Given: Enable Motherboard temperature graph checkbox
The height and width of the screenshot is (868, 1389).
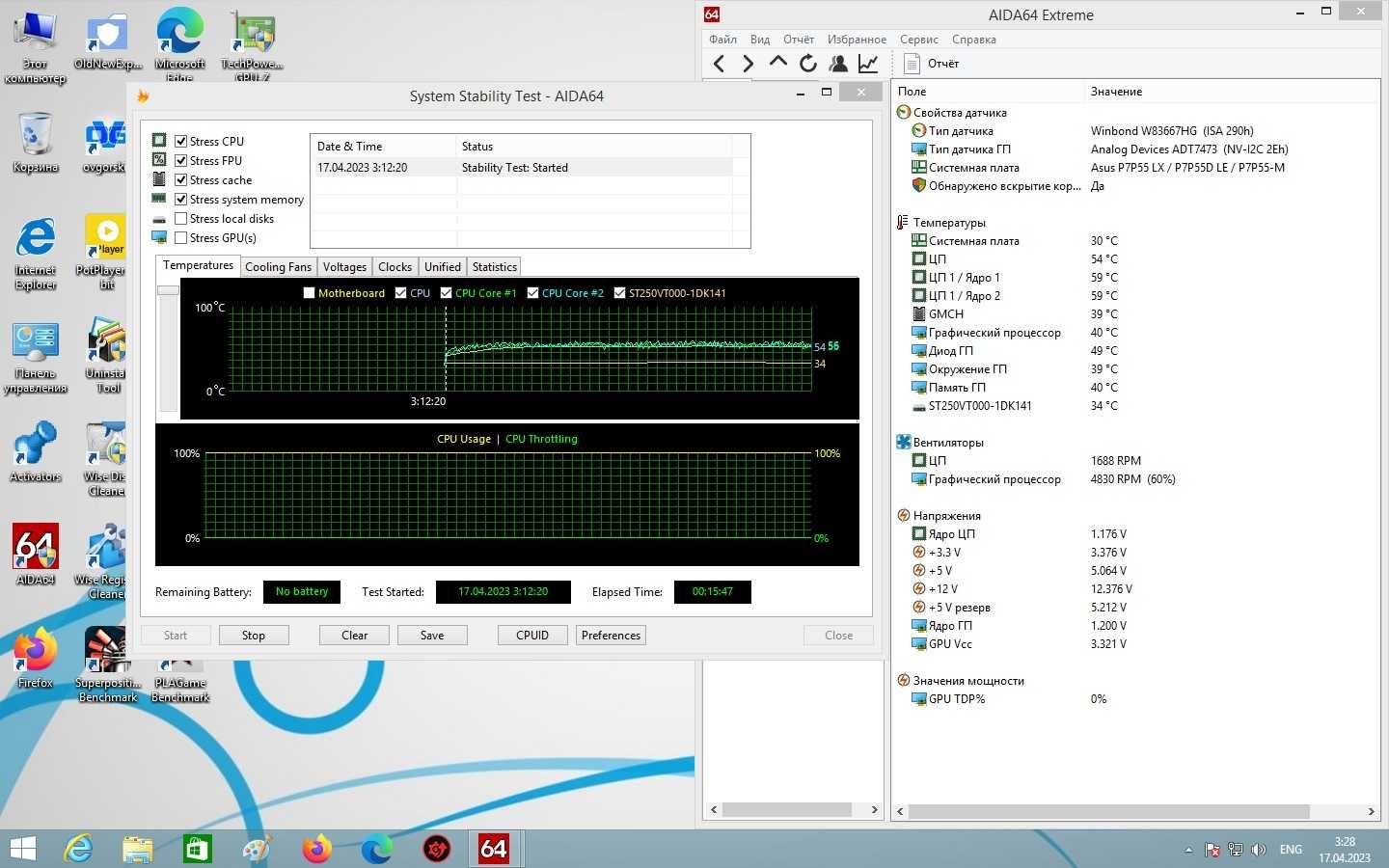Looking at the screenshot, I should (x=309, y=293).
